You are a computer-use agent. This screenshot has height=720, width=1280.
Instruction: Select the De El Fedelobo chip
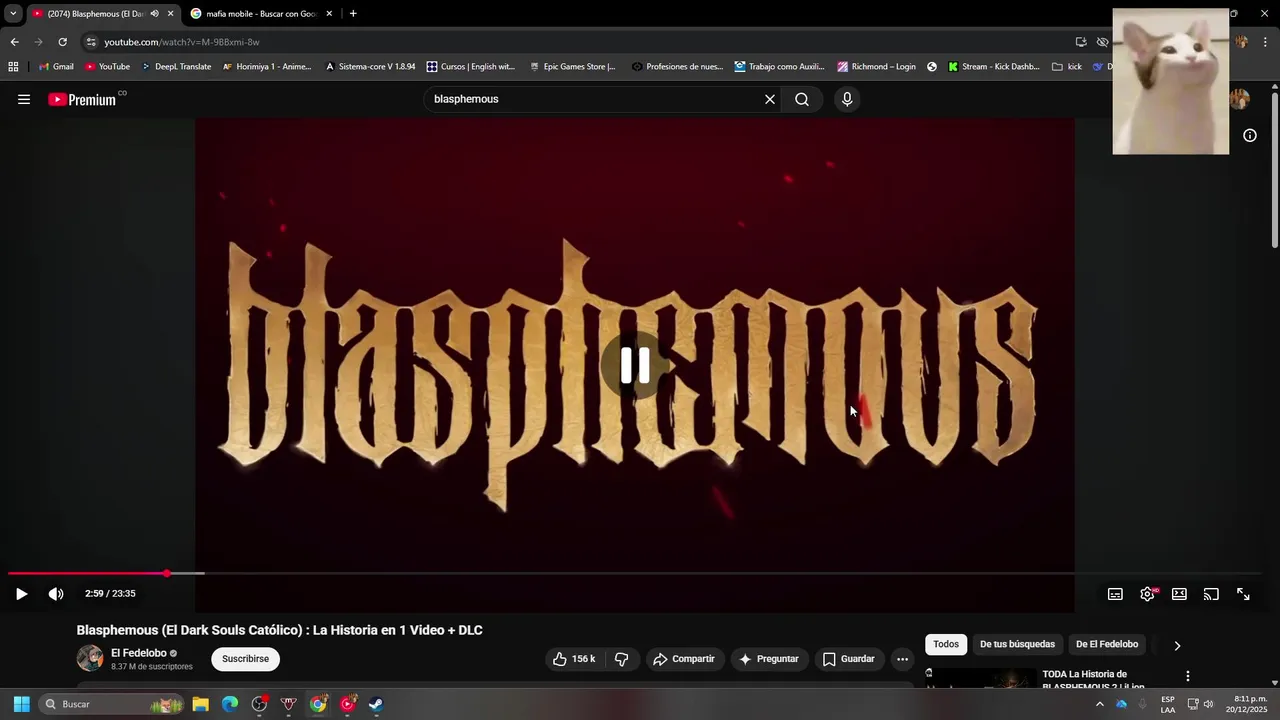[1107, 645]
